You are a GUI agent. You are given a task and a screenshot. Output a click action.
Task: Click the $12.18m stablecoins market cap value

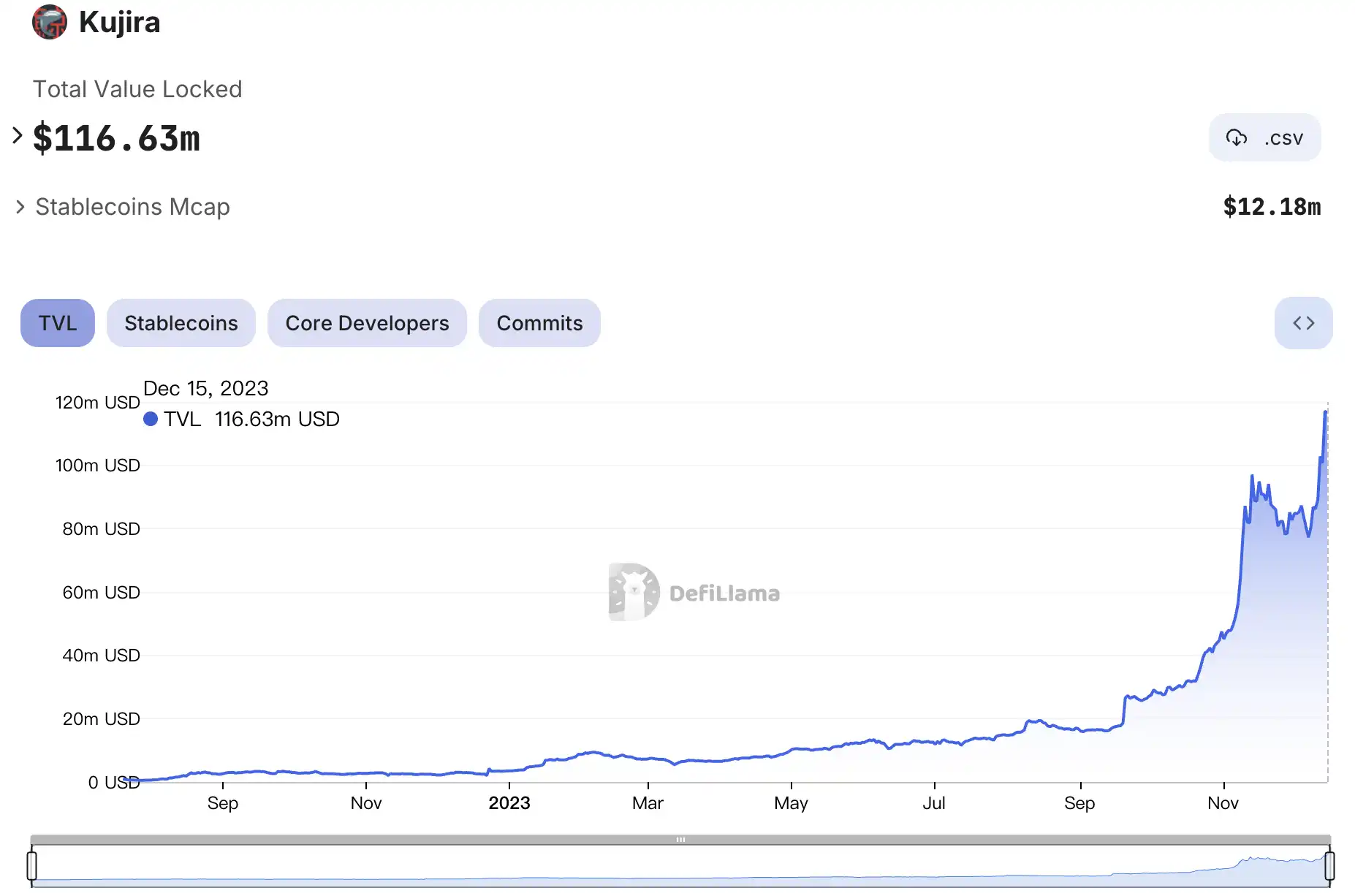coord(1272,207)
